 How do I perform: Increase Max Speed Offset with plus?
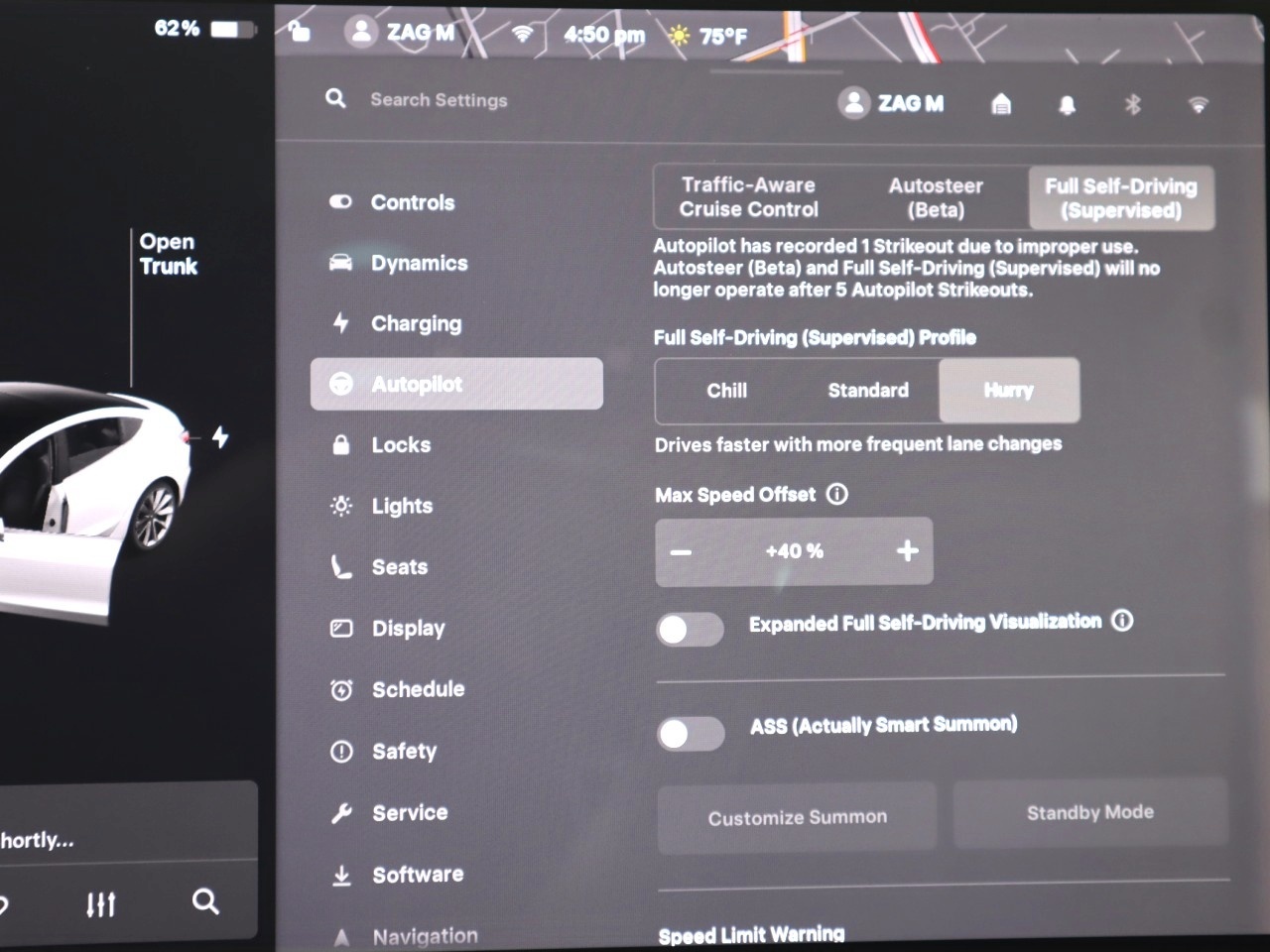pos(907,551)
